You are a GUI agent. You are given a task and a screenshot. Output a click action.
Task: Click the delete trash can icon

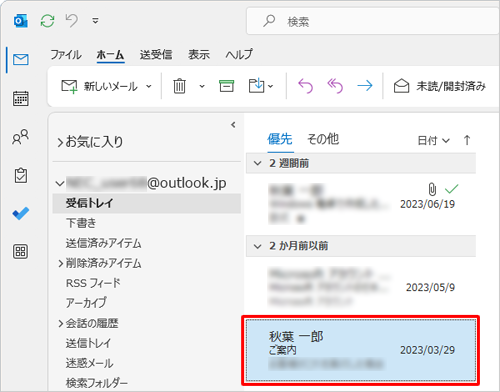click(179, 86)
